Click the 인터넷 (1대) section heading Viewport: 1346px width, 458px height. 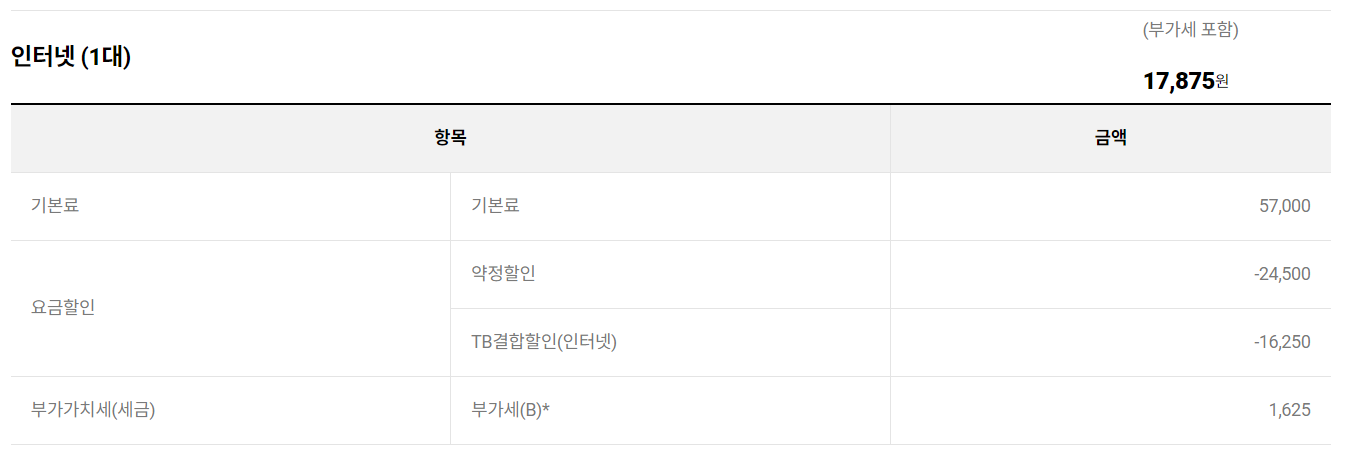pos(71,57)
